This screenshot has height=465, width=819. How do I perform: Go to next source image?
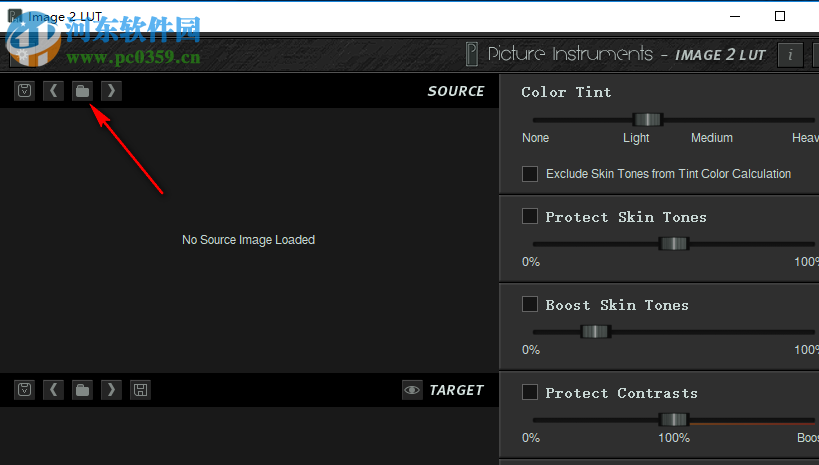click(111, 91)
